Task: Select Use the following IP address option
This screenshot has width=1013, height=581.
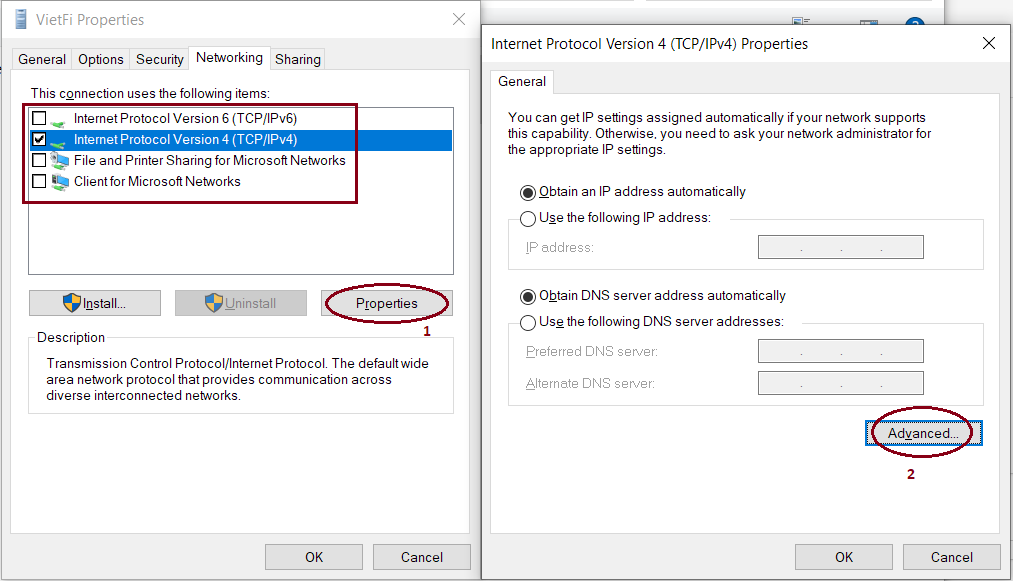Action: click(x=528, y=219)
